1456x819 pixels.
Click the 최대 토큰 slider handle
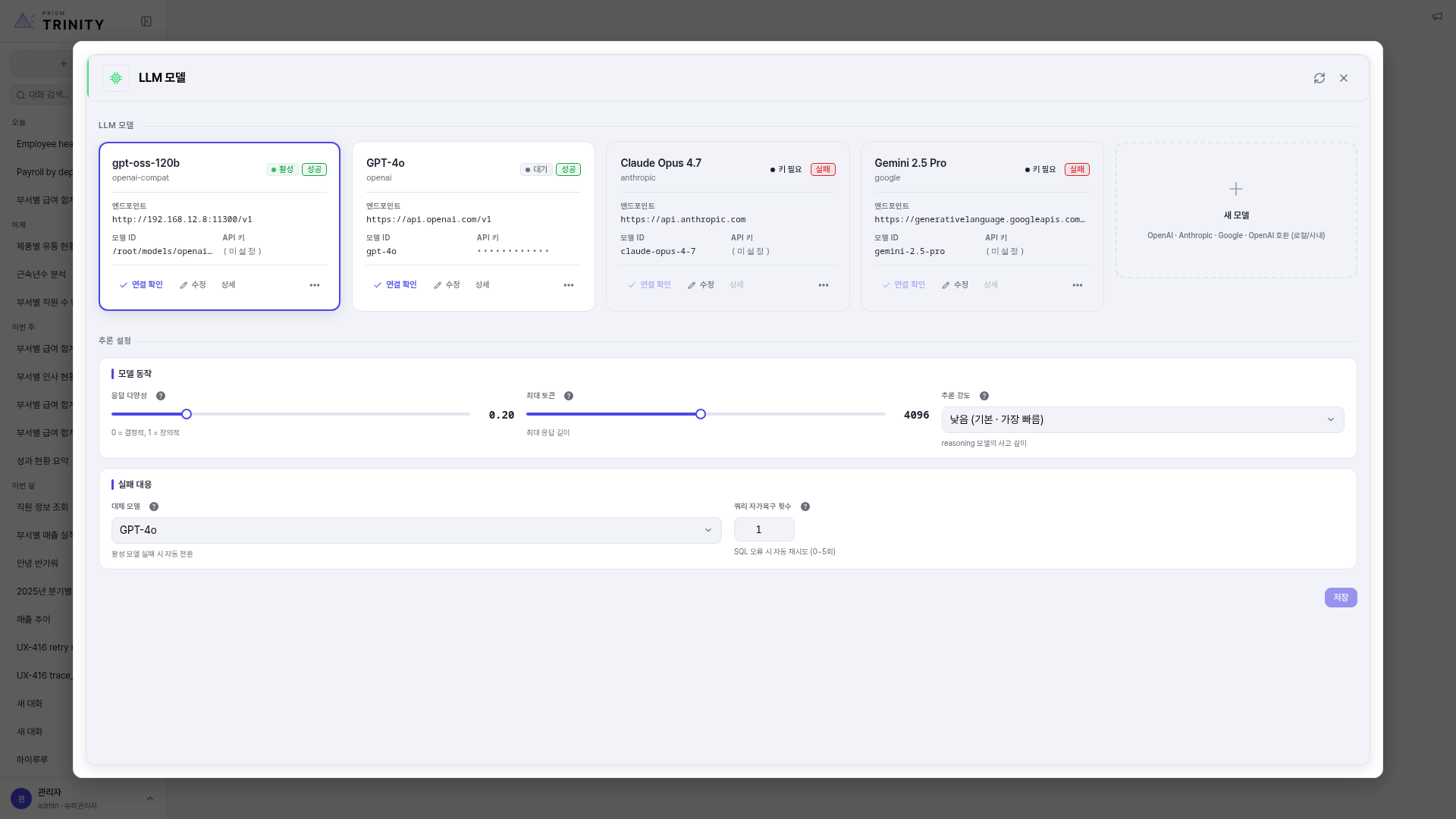click(x=701, y=414)
